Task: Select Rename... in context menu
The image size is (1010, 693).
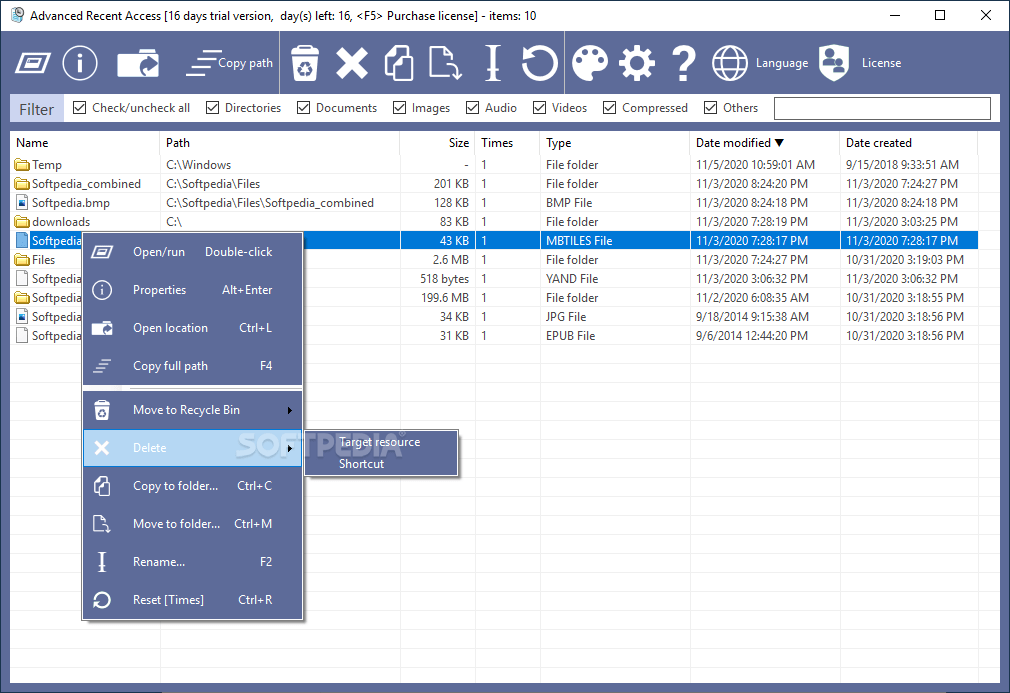Action: (x=193, y=562)
